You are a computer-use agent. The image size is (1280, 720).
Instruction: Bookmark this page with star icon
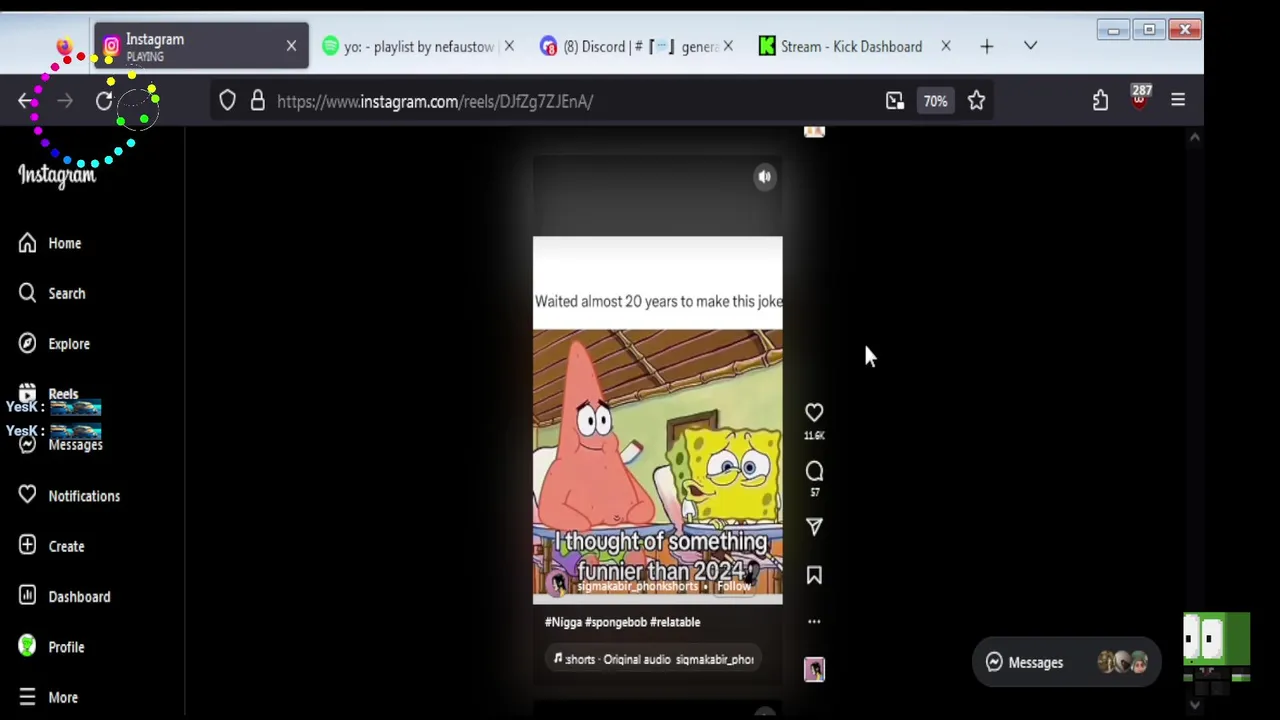coord(977,101)
